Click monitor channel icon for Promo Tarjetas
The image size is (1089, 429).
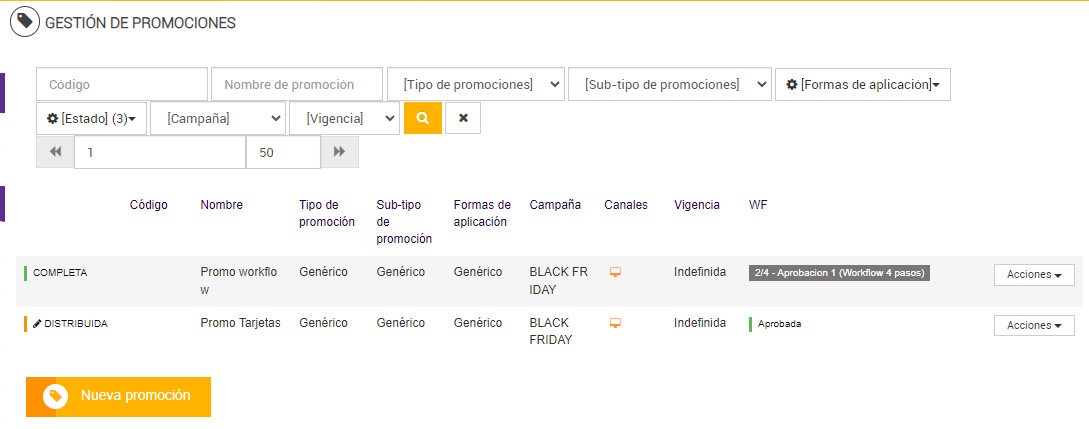[616, 323]
